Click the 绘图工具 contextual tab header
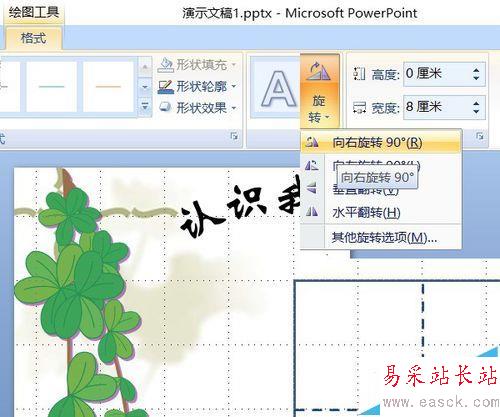 [x=34, y=13]
